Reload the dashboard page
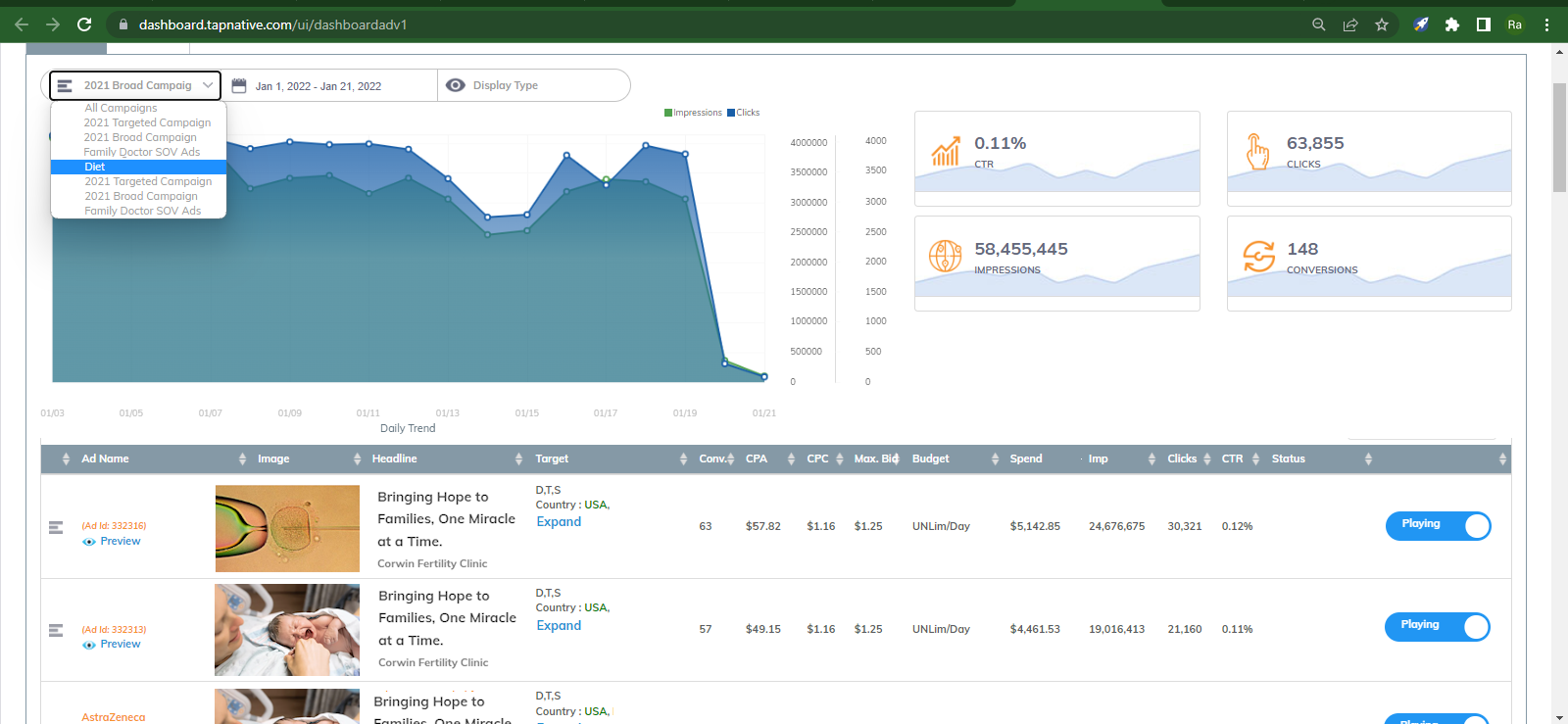Screen dimensions: 1568x724 click(x=84, y=24)
